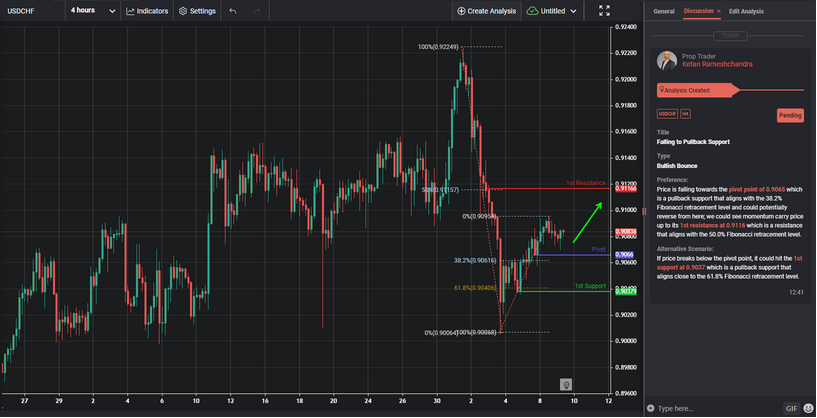The height and width of the screenshot is (418, 817).
Task: Open the Edit Analysis tab
Action: point(746,11)
